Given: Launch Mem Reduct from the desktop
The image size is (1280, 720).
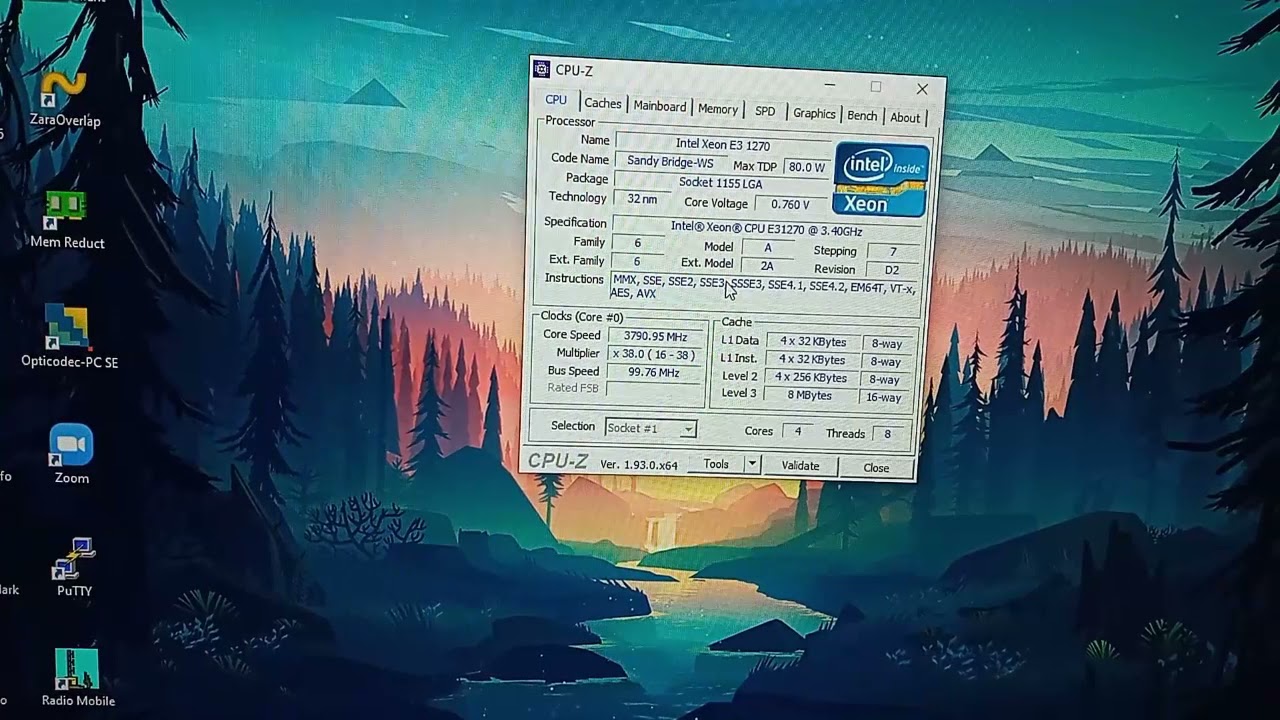Looking at the screenshot, I should [x=67, y=220].
